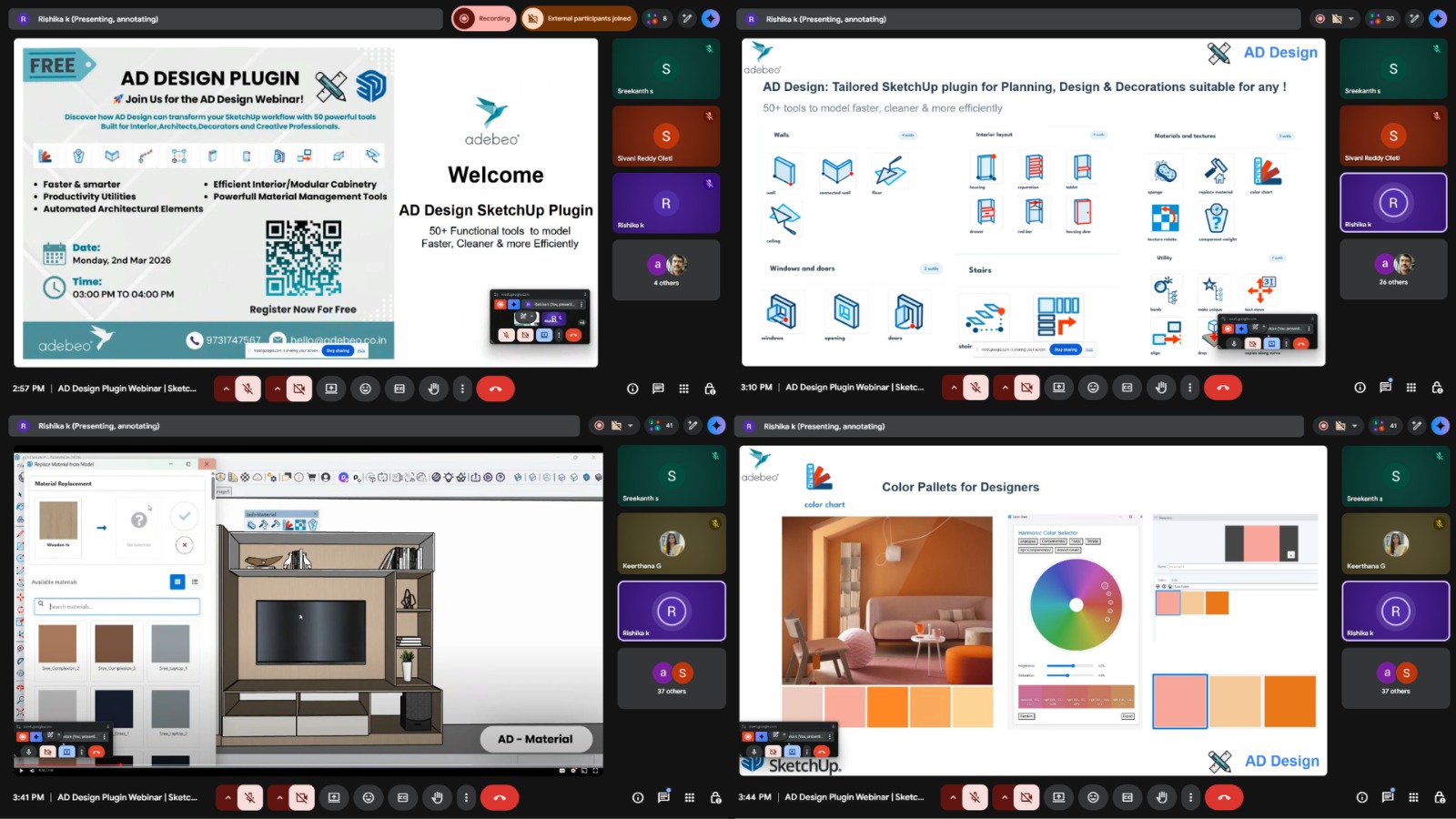Turn on camera in the 3:10 PM meeting
1456x819 pixels.
[x=1026, y=388]
